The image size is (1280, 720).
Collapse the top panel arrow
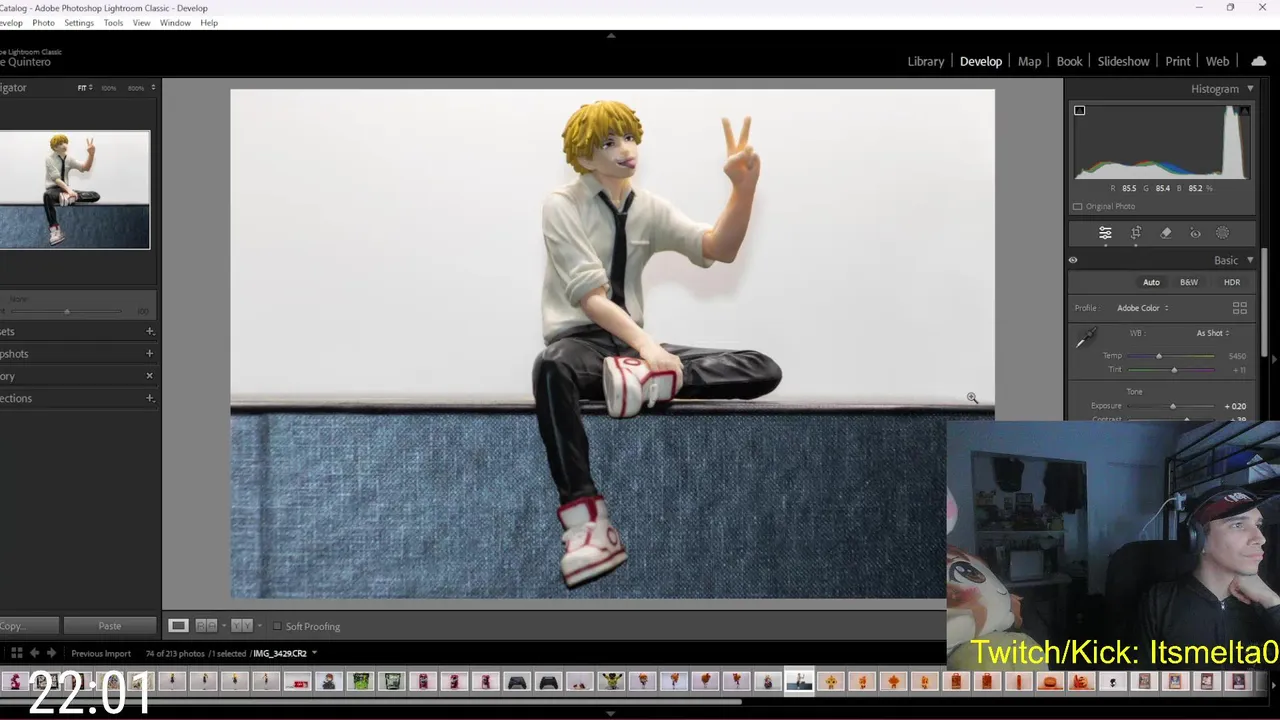[611, 35]
